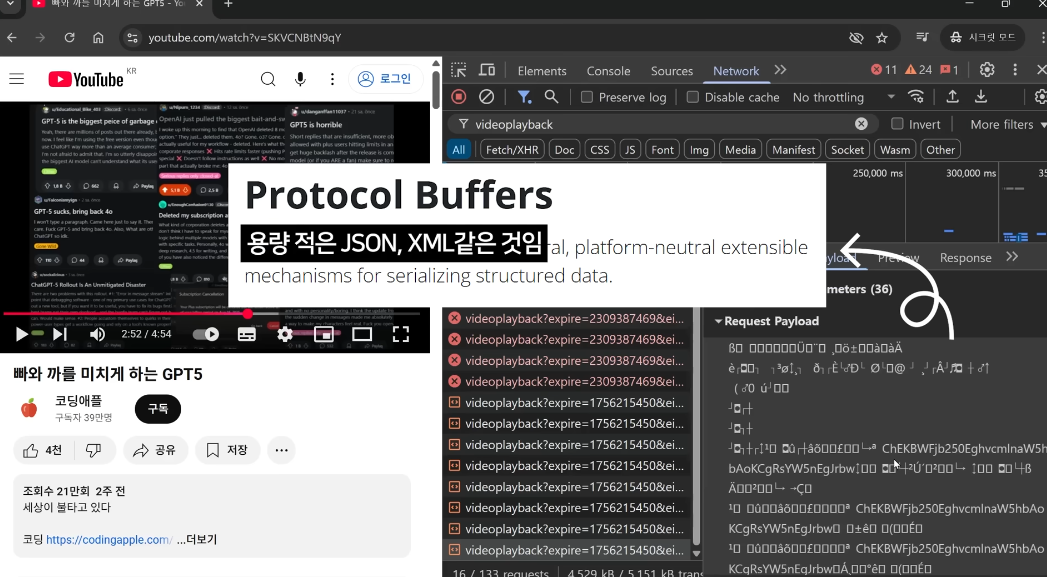
Task: Enable the Preserve log checkbox
Action: [587, 98]
